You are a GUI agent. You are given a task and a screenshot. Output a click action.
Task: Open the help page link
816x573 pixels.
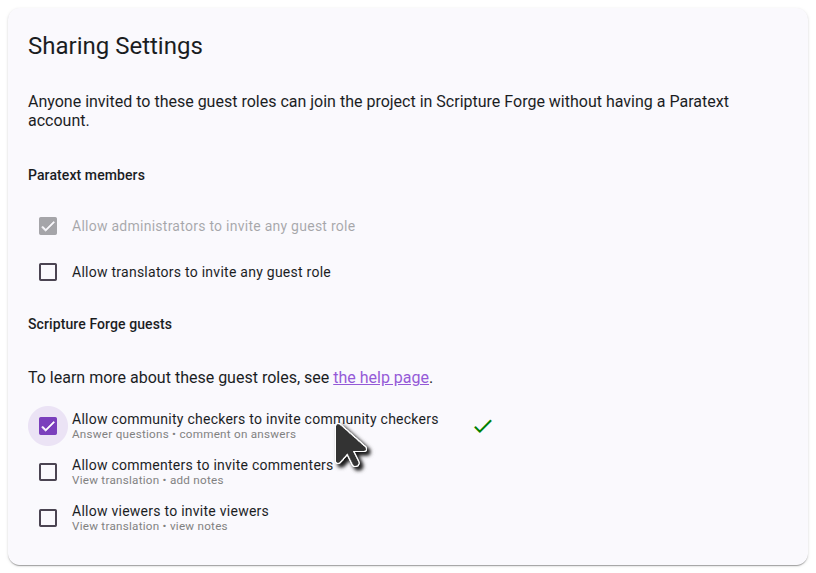coord(381,378)
